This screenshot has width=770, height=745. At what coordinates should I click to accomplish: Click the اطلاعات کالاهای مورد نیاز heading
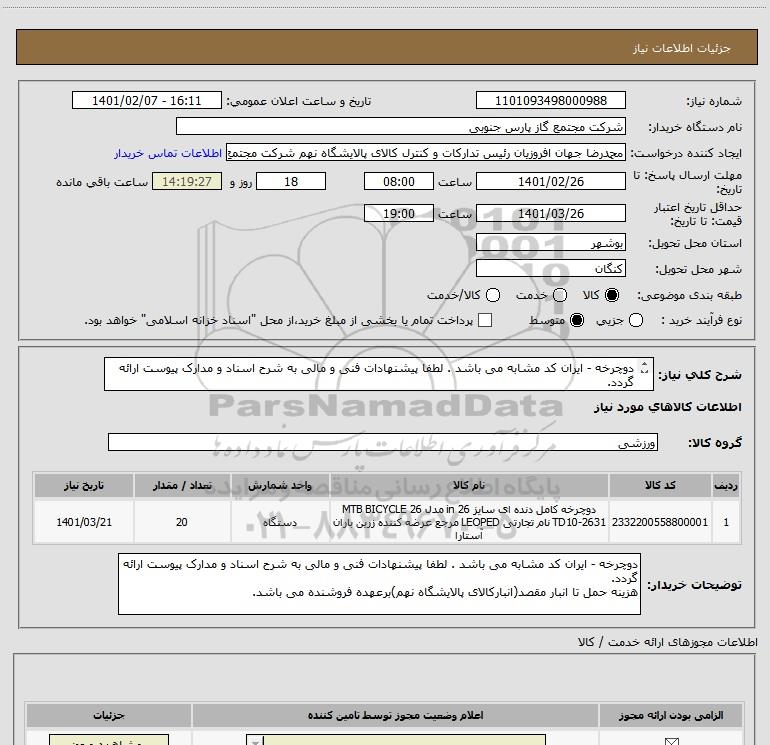(x=667, y=407)
